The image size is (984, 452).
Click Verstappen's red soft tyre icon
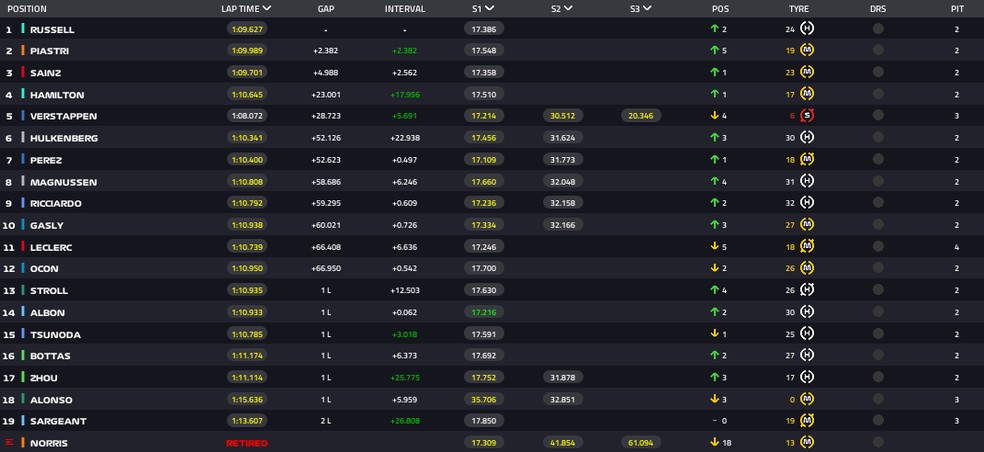807,116
